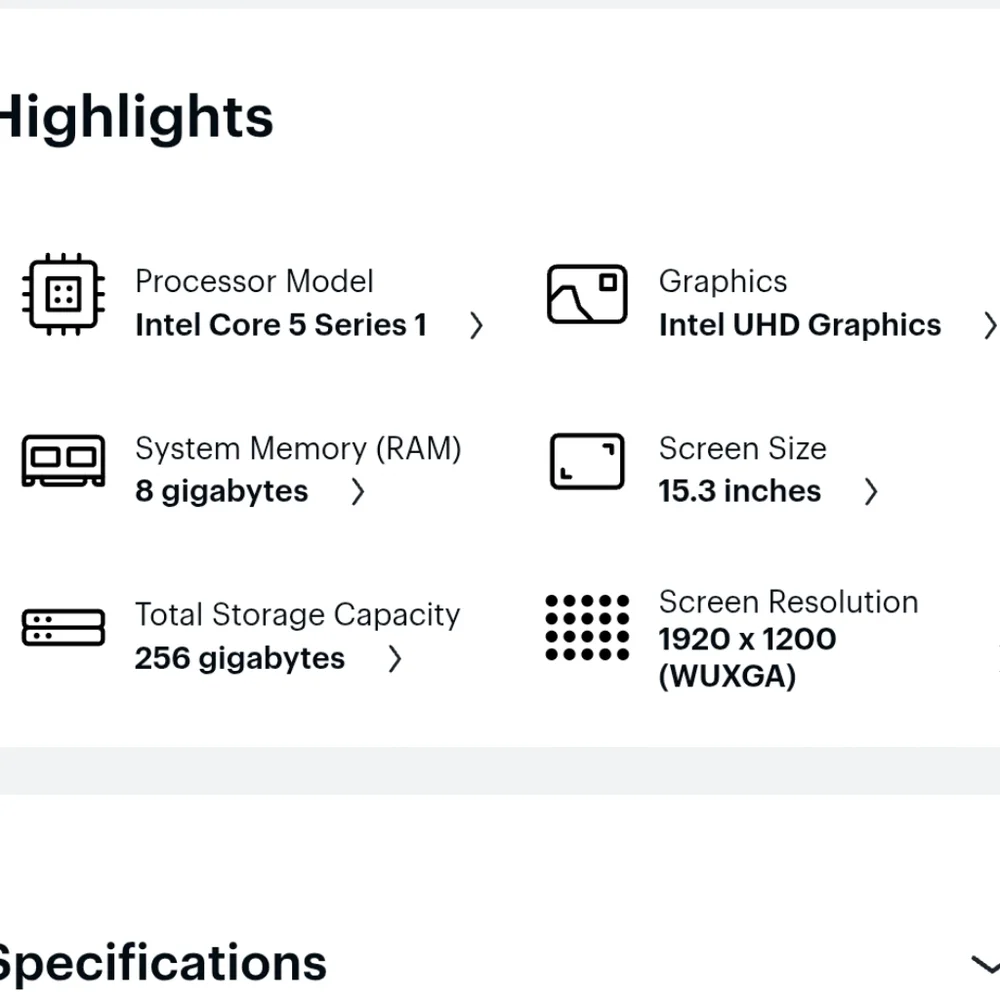This screenshot has height=1000, width=1000.
Task: Open the 15.3 inches screen size chevron
Action: pyautogui.click(x=871, y=492)
